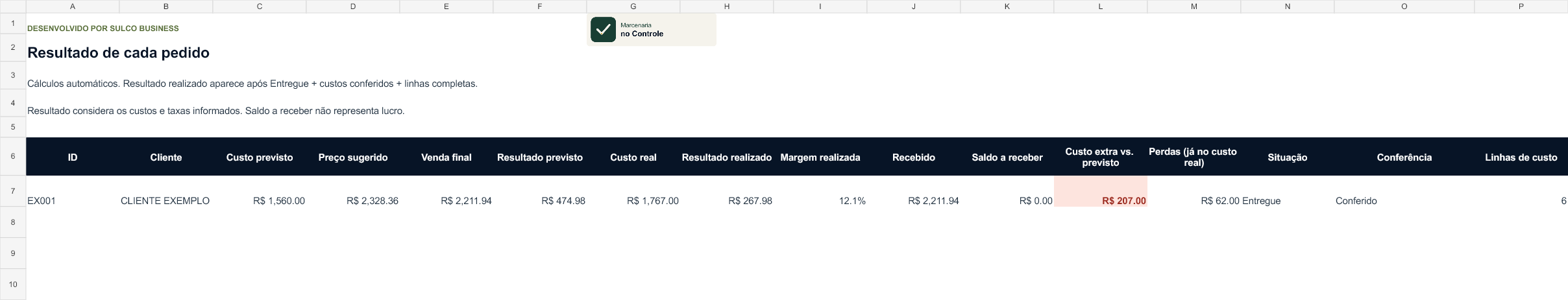
Task: Select the R$ 1,560.00 cell
Action: pos(260,191)
